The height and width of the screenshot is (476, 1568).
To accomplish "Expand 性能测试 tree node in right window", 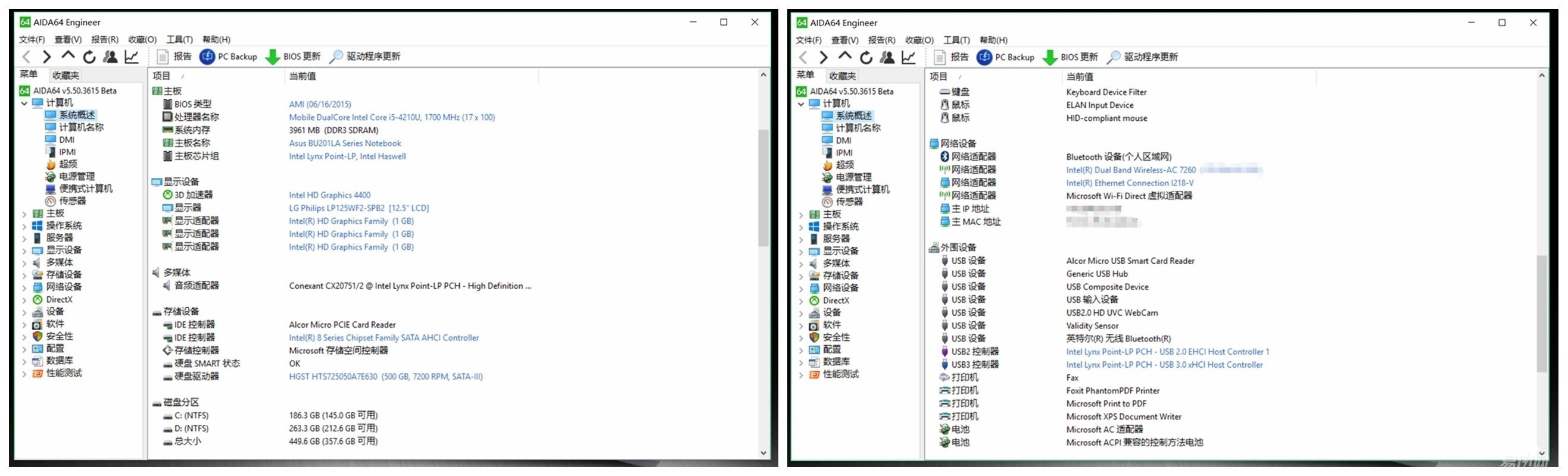I will [x=801, y=374].
